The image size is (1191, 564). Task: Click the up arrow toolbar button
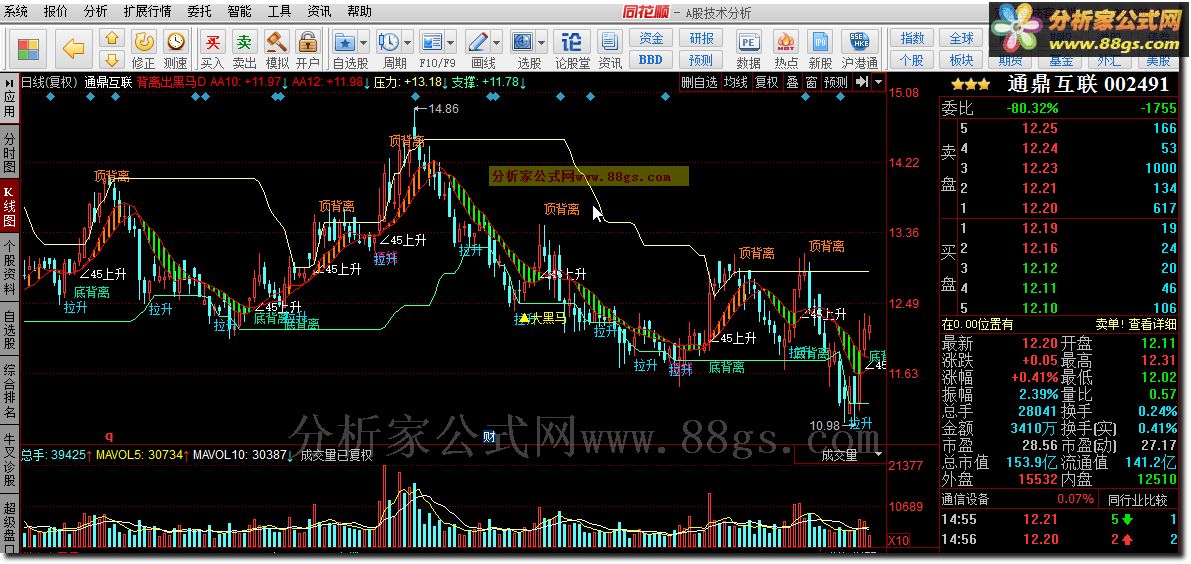(112, 38)
